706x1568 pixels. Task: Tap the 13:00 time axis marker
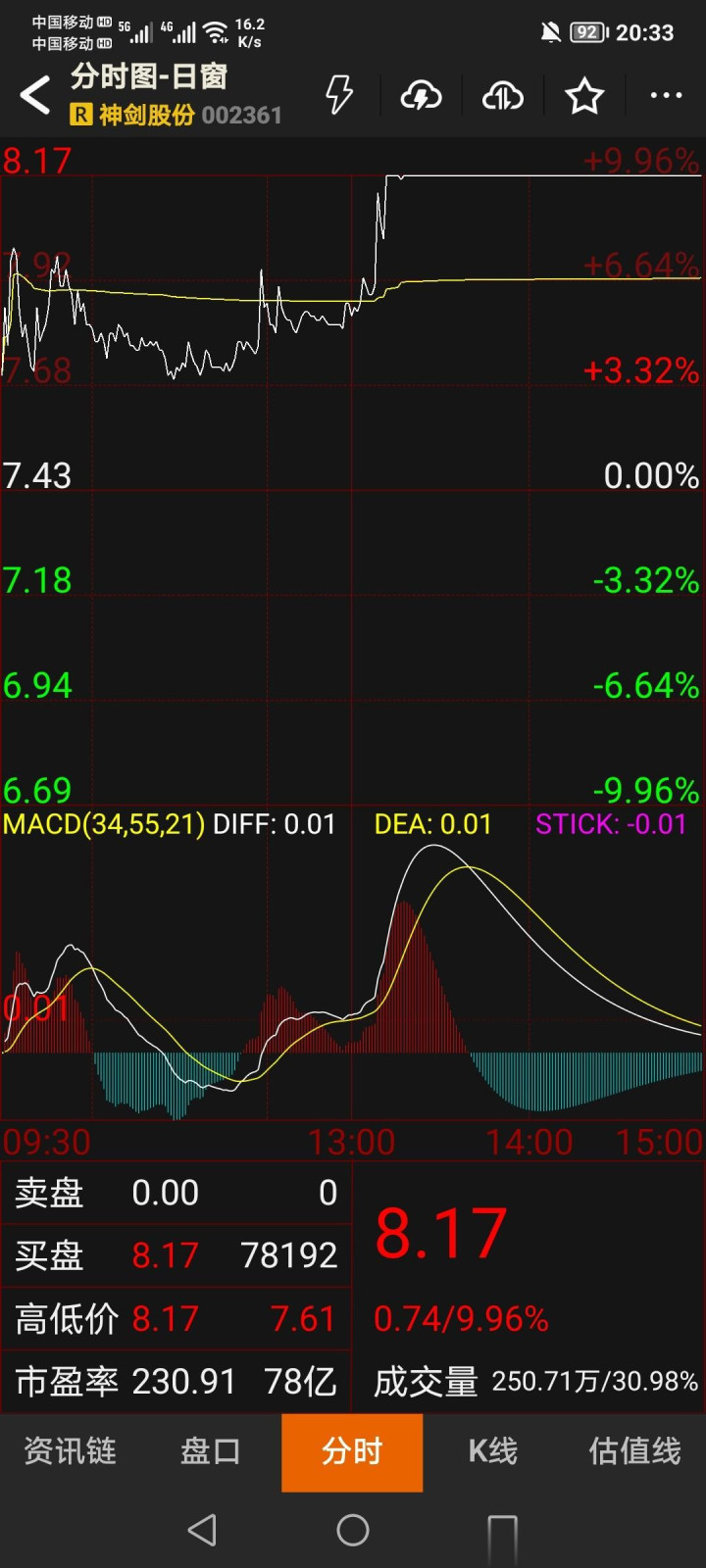(x=351, y=1142)
